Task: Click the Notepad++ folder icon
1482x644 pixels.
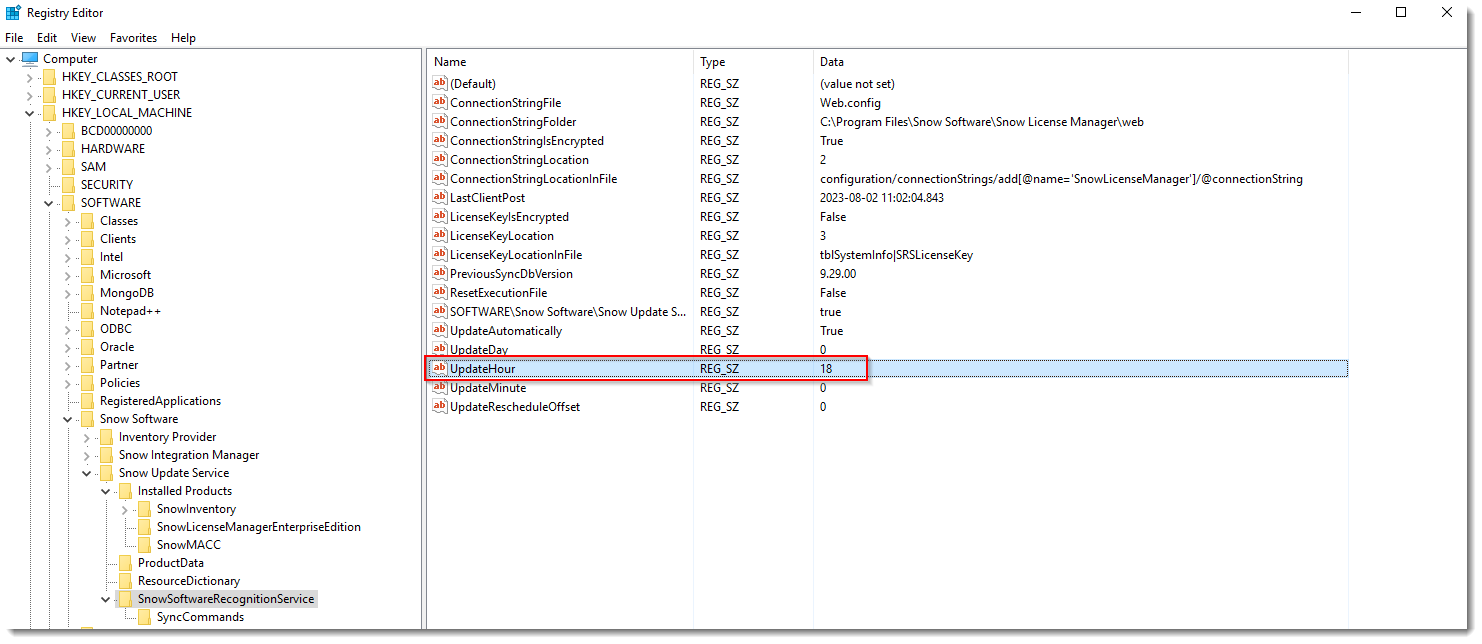Action: click(87, 311)
